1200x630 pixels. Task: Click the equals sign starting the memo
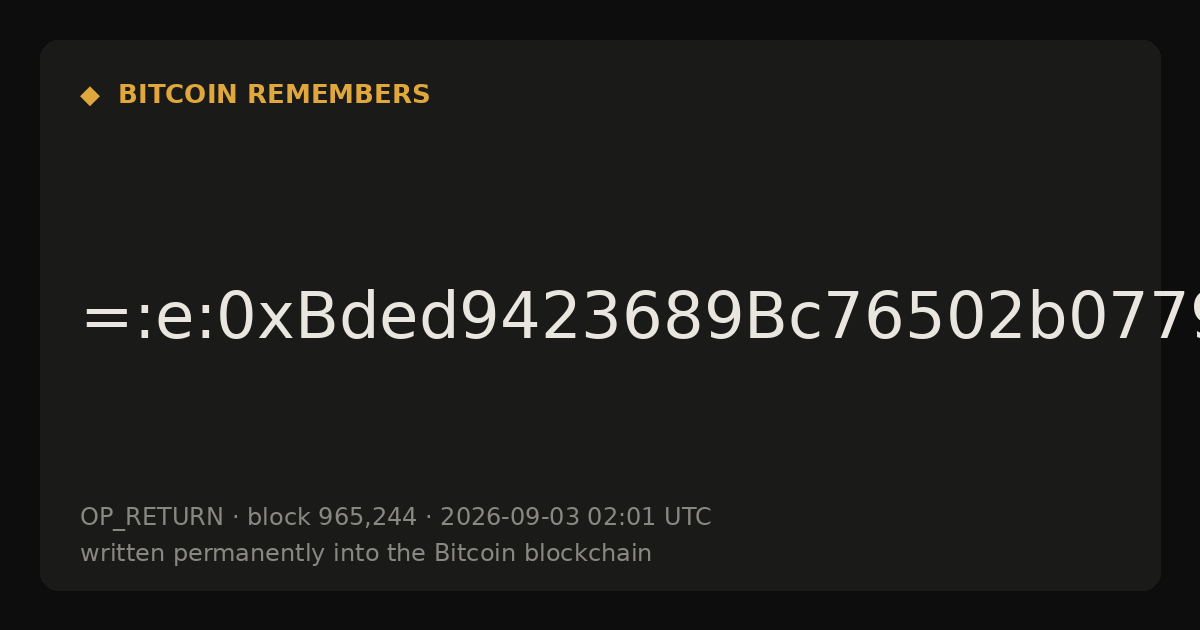pos(105,320)
